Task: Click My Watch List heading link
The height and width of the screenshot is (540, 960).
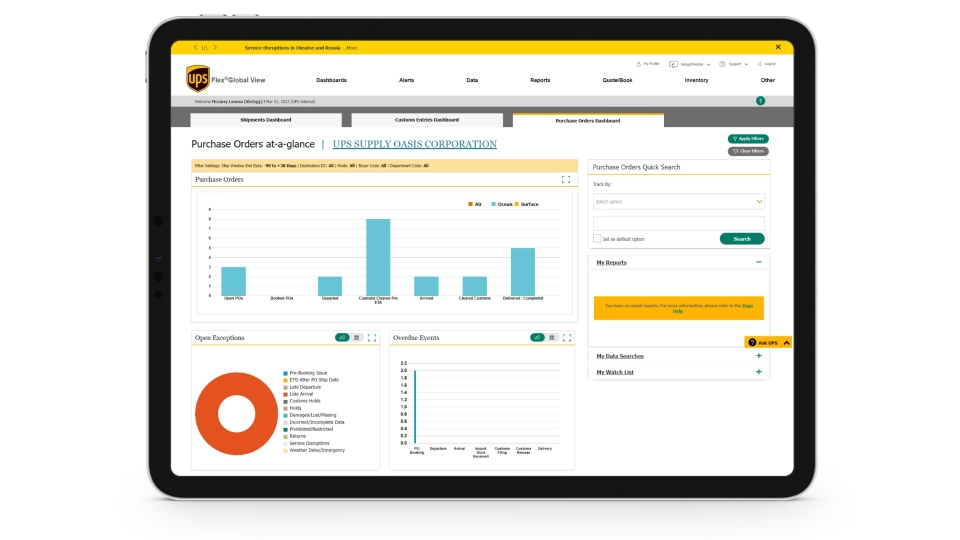Action: [615, 372]
